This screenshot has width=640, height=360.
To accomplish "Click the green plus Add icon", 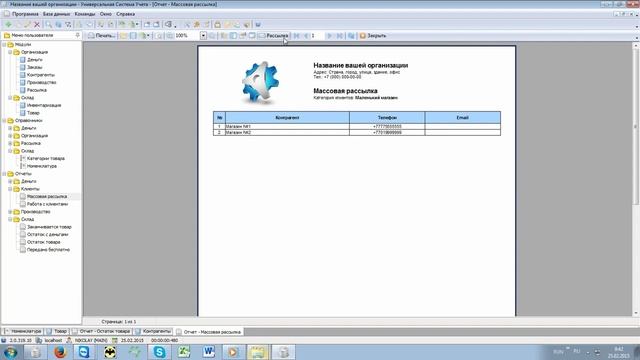I will (8, 24).
